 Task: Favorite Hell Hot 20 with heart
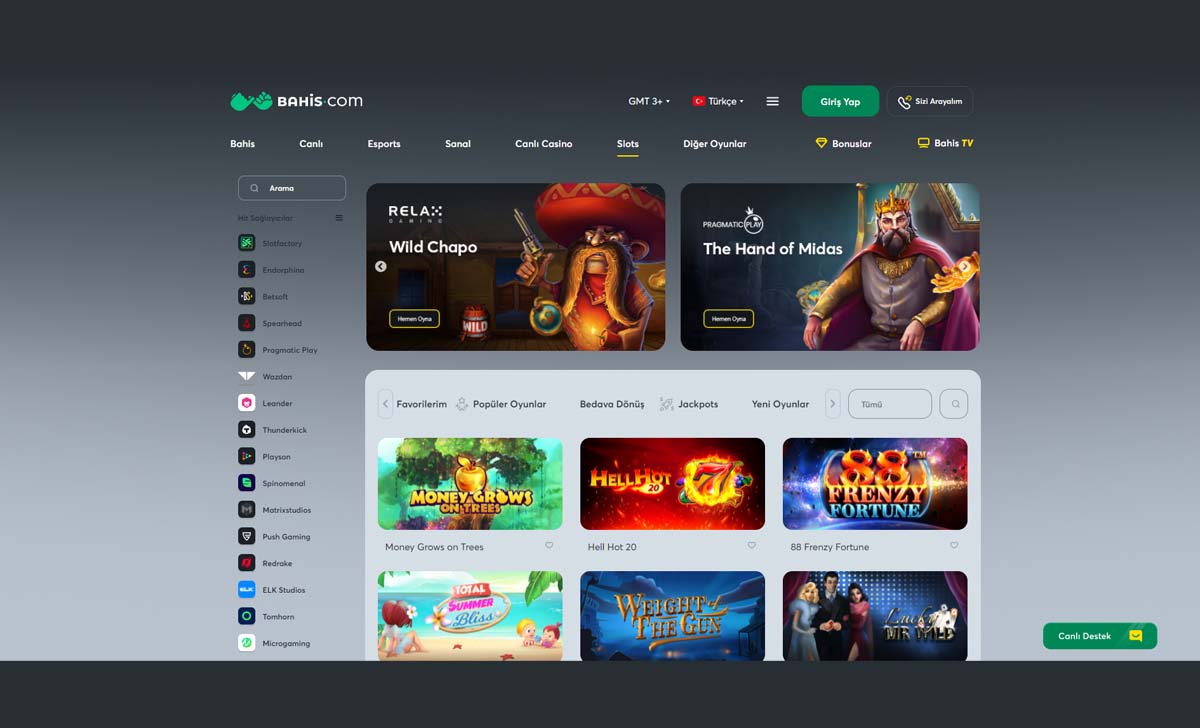click(752, 545)
